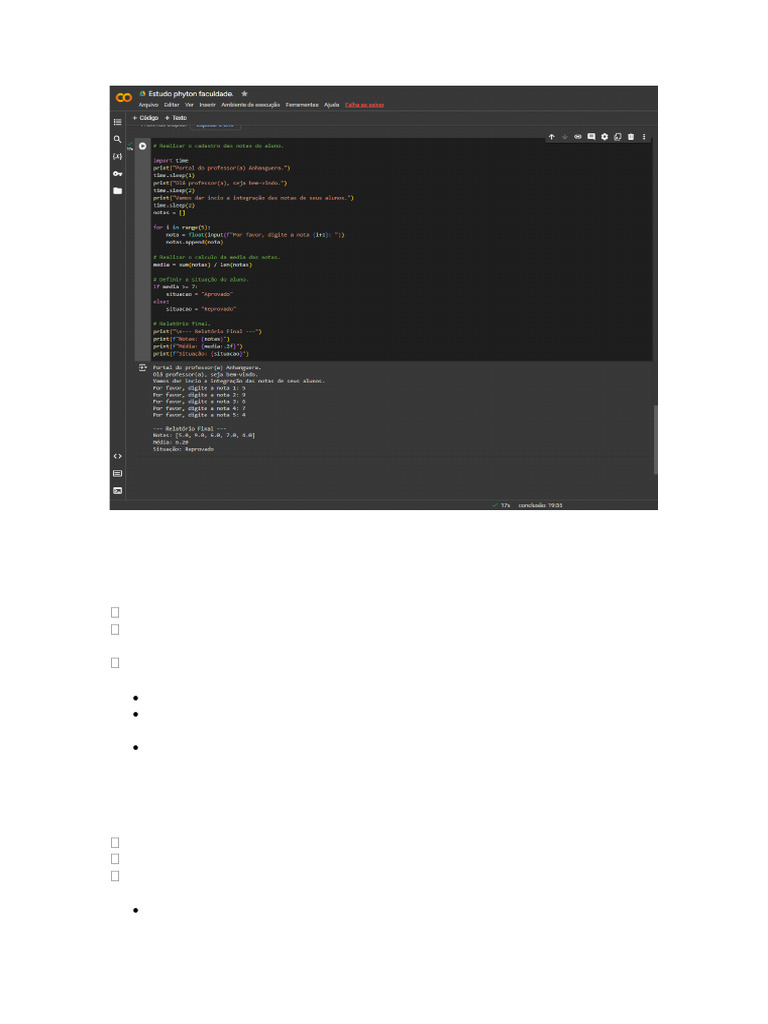Click the notebook vertical scrollbar
The image size is (768, 1024).
pyautogui.click(x=655, y=440)
